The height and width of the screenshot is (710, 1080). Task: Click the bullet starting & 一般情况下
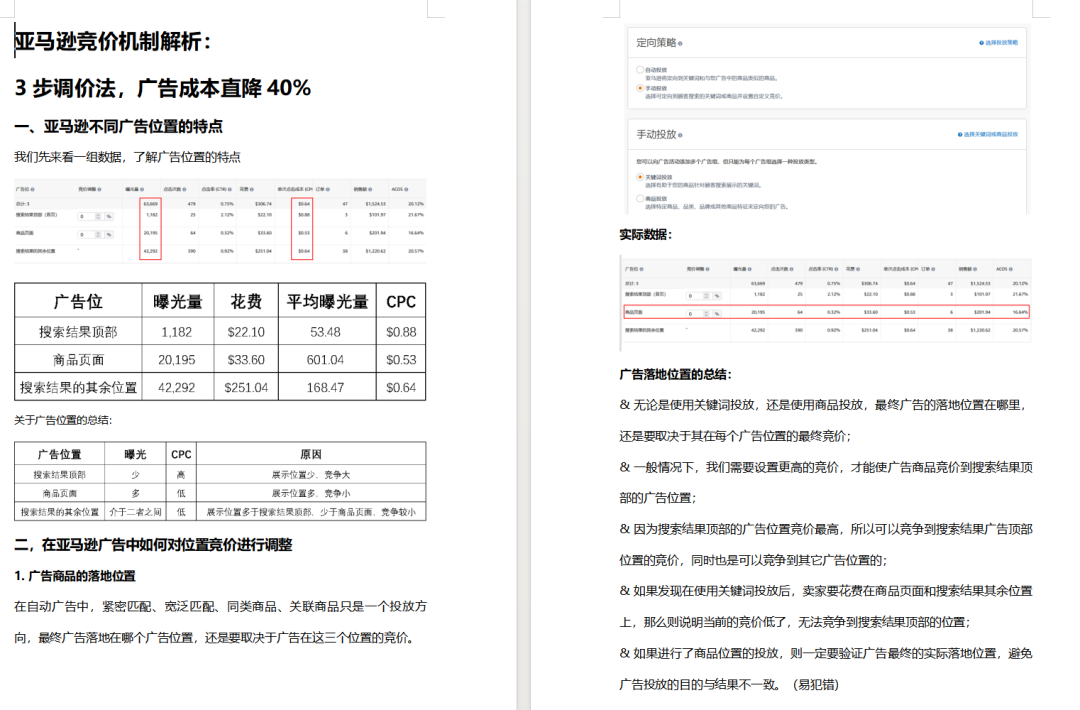tap(826, 482)
